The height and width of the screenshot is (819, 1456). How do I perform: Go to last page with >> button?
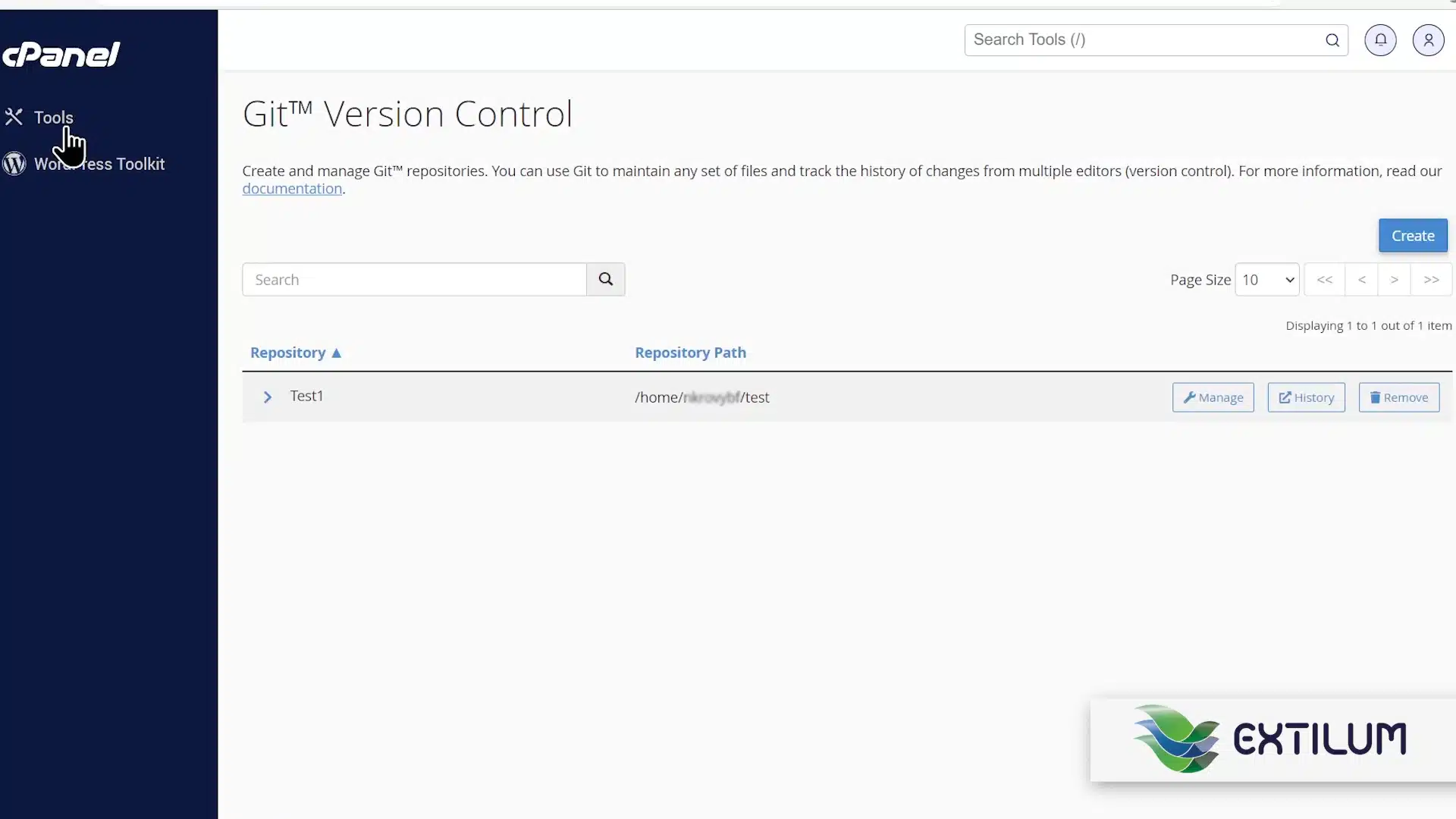point(1431,280)
